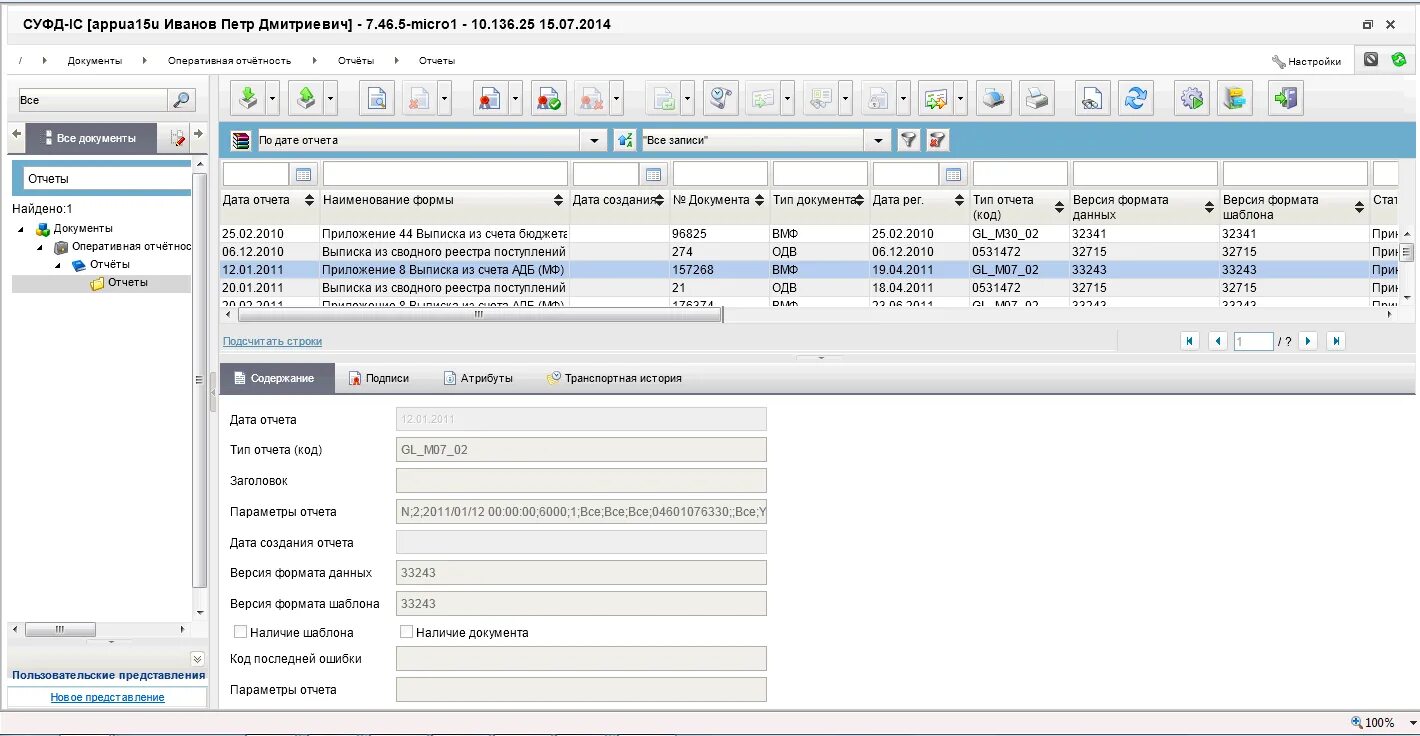
Task: Click the search magnifier button beside 'Все'
Action: pyautogui.click(x=181, y=100)
